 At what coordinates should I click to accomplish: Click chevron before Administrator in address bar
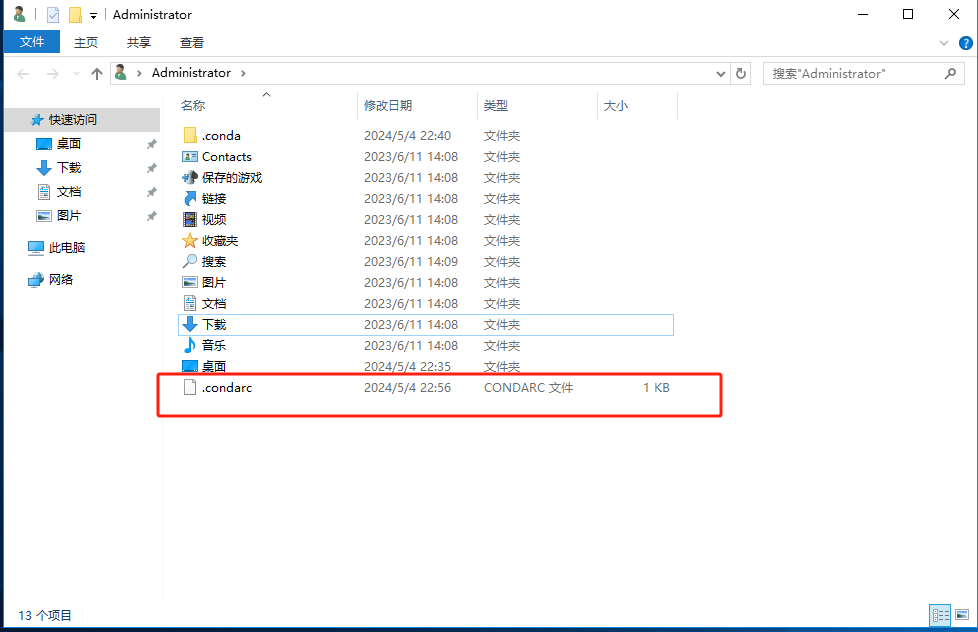[x=139, y=74]
